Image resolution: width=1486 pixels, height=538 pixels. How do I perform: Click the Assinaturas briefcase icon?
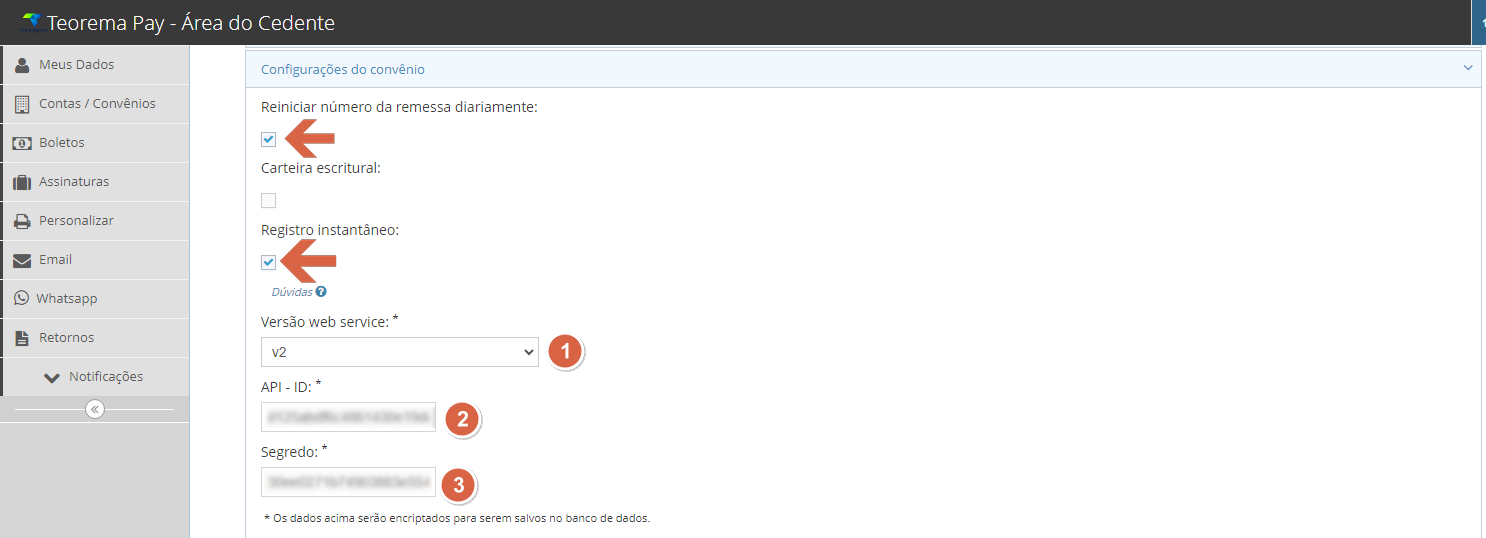pos(22,182)
